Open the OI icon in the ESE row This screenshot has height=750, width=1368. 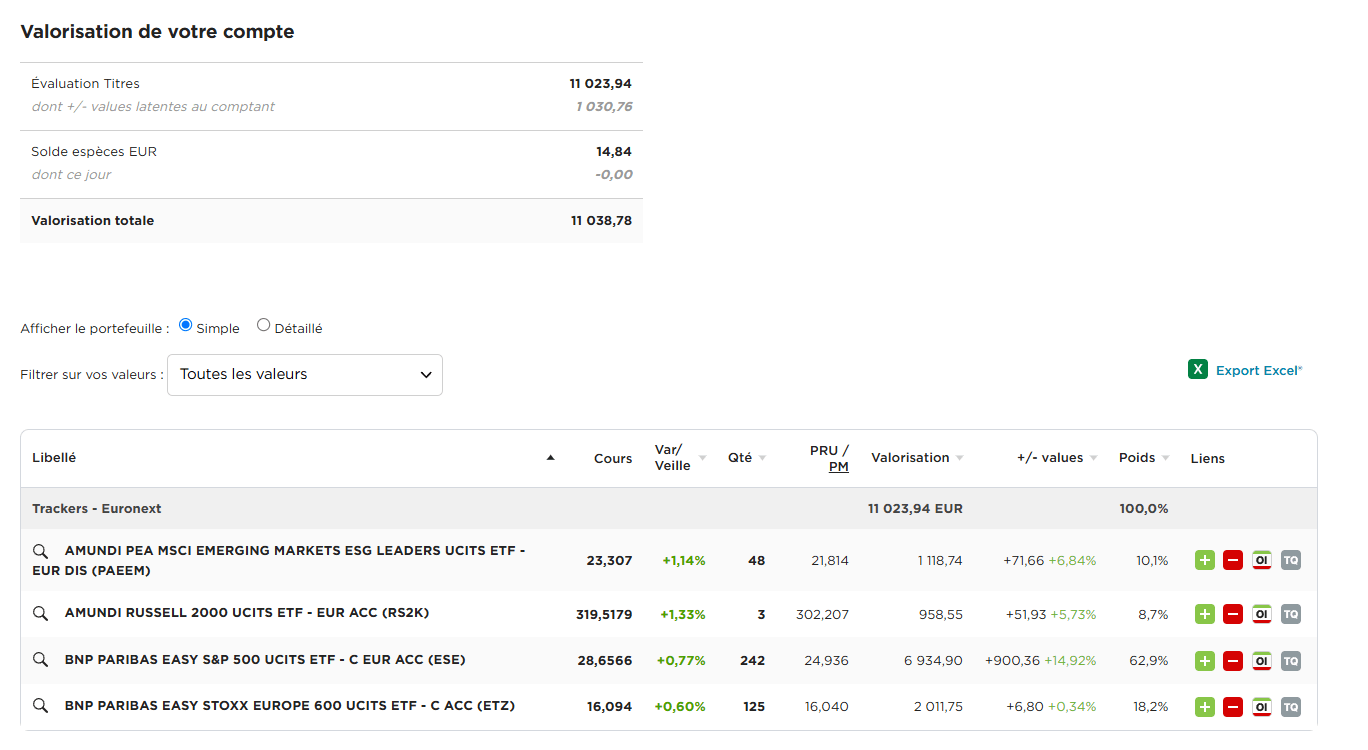coord(1262,661)
